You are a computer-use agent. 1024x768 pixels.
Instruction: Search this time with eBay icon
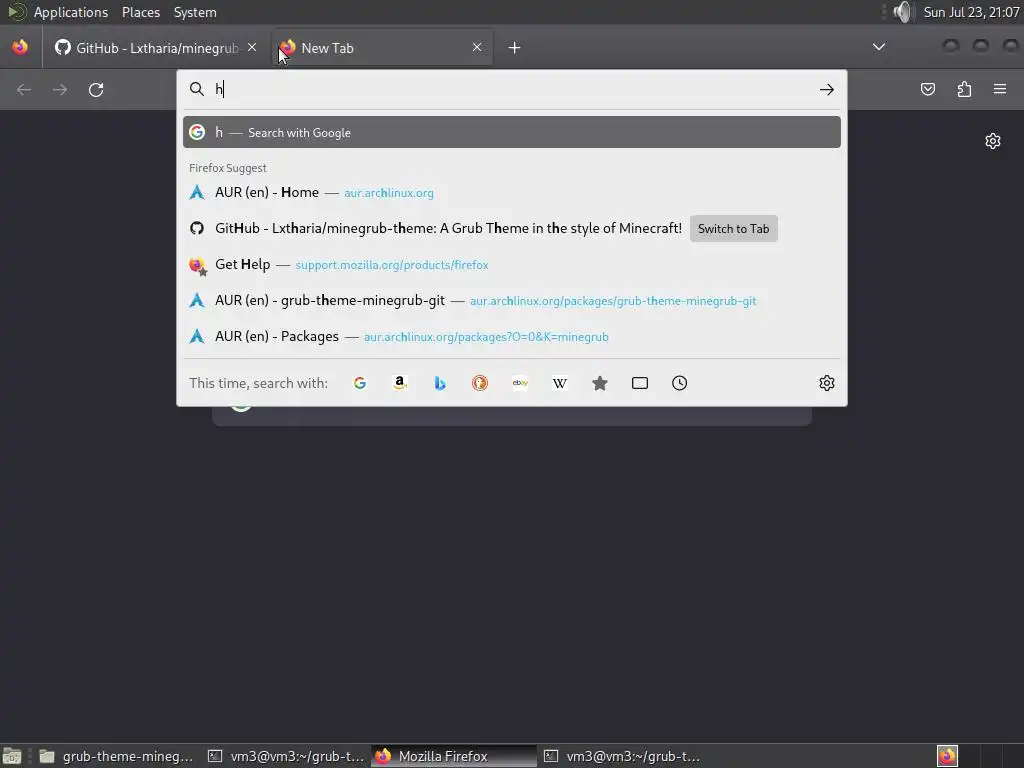tap(520, 383)
